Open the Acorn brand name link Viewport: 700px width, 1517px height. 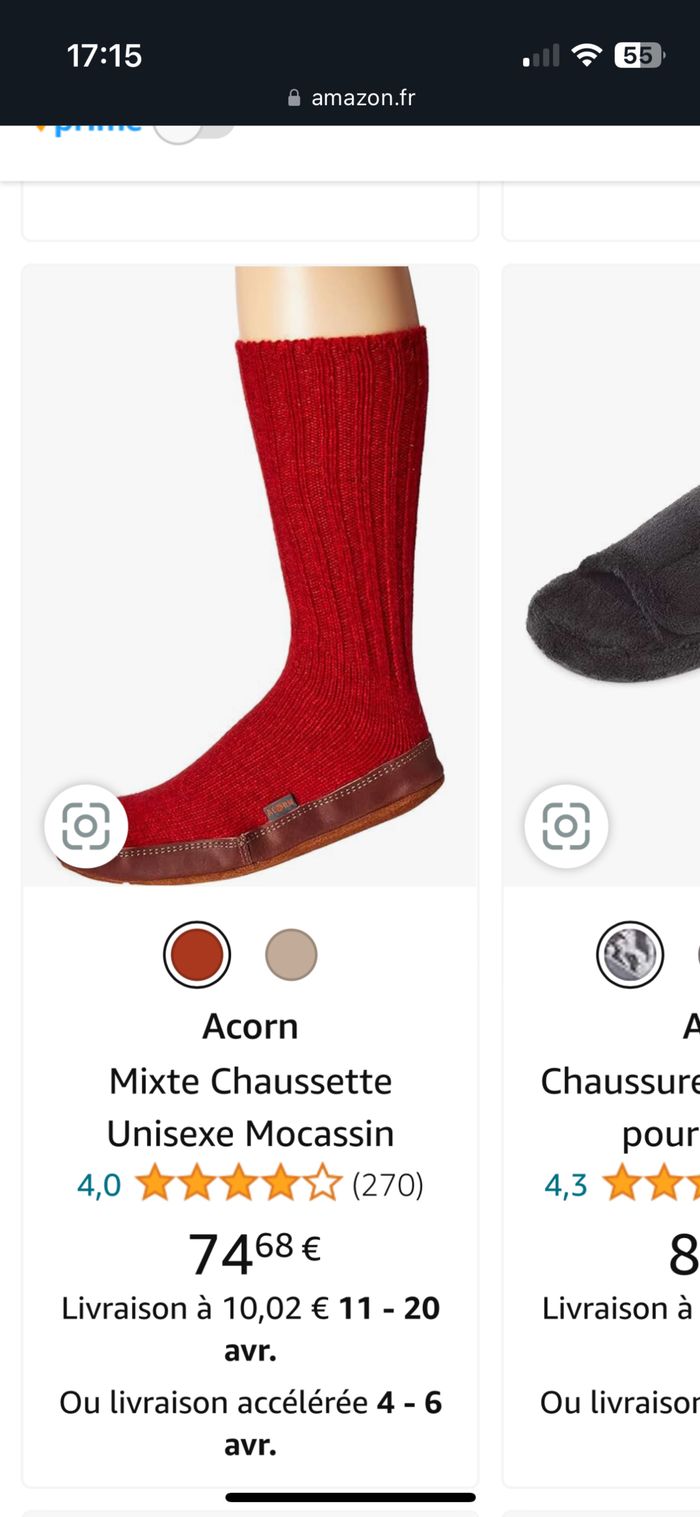(x=250, y=1026)
